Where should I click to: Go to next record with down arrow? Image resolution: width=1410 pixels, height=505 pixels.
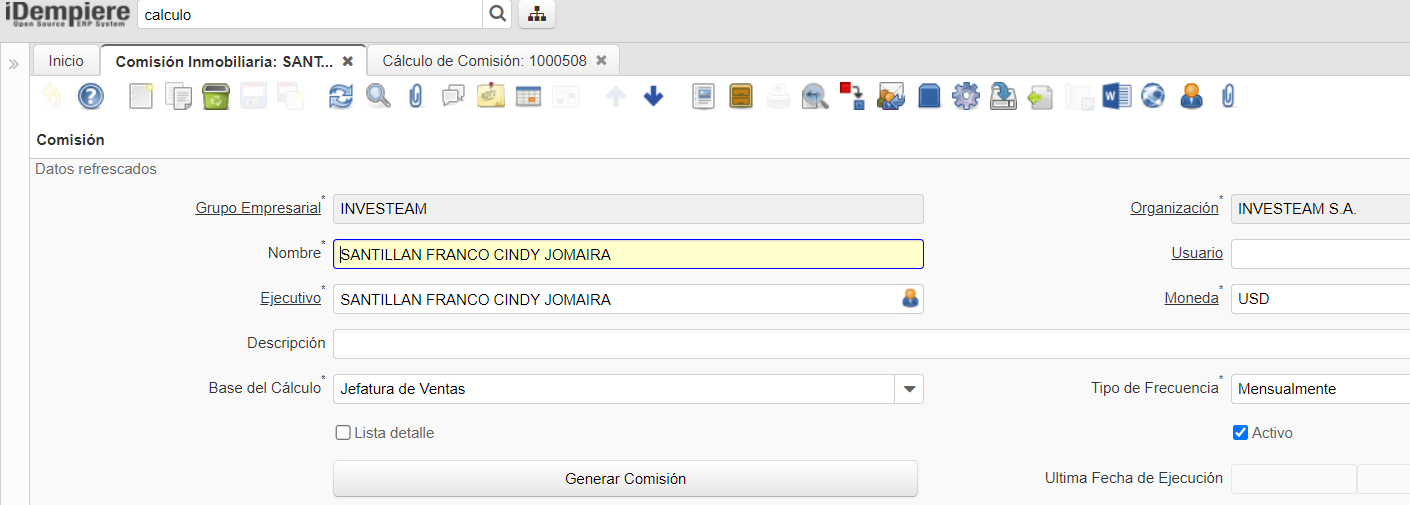point(653,96)
